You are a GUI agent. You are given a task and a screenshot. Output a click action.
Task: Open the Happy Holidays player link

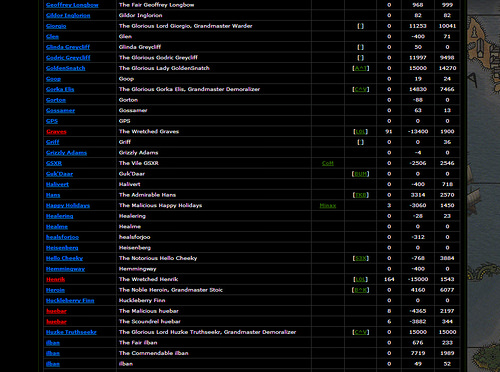coord(68,206)
